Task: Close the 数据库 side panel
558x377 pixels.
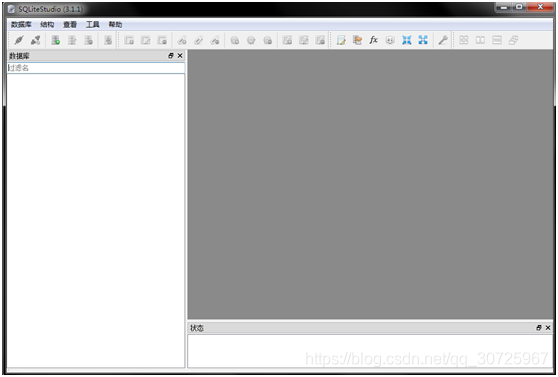Action: pyautogui.click(x=180, y=56)
